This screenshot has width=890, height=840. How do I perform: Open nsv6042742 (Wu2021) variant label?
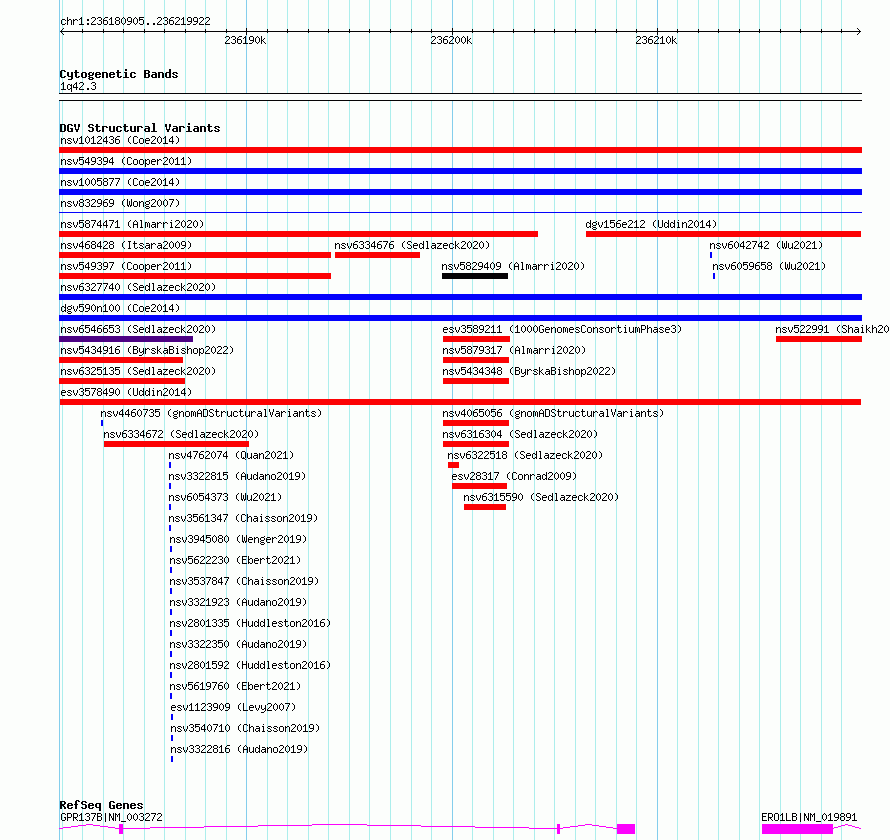[x=766, y=245]
